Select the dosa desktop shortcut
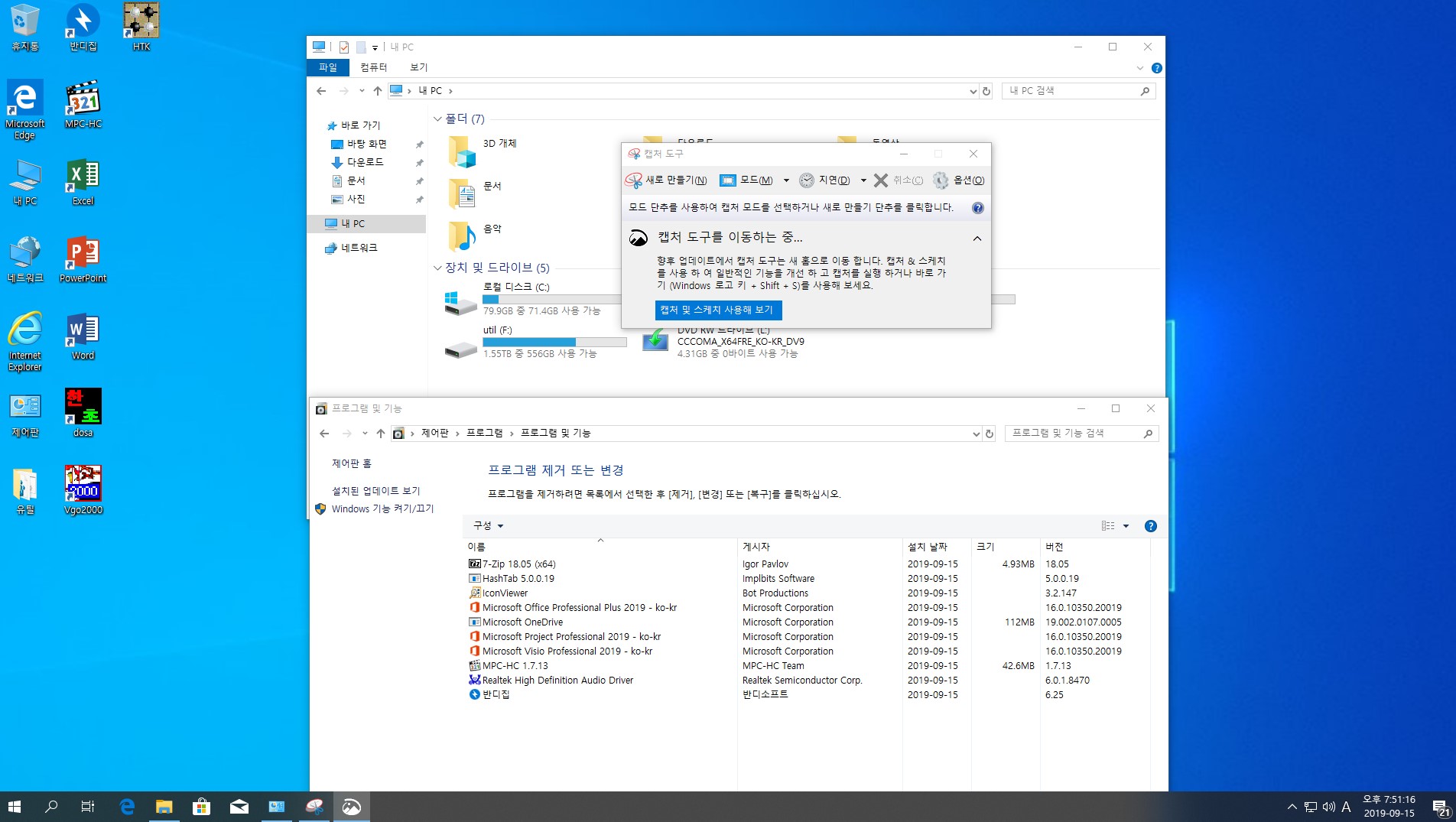Screen dimensions: 1456x822 click(x=83, y=414)
